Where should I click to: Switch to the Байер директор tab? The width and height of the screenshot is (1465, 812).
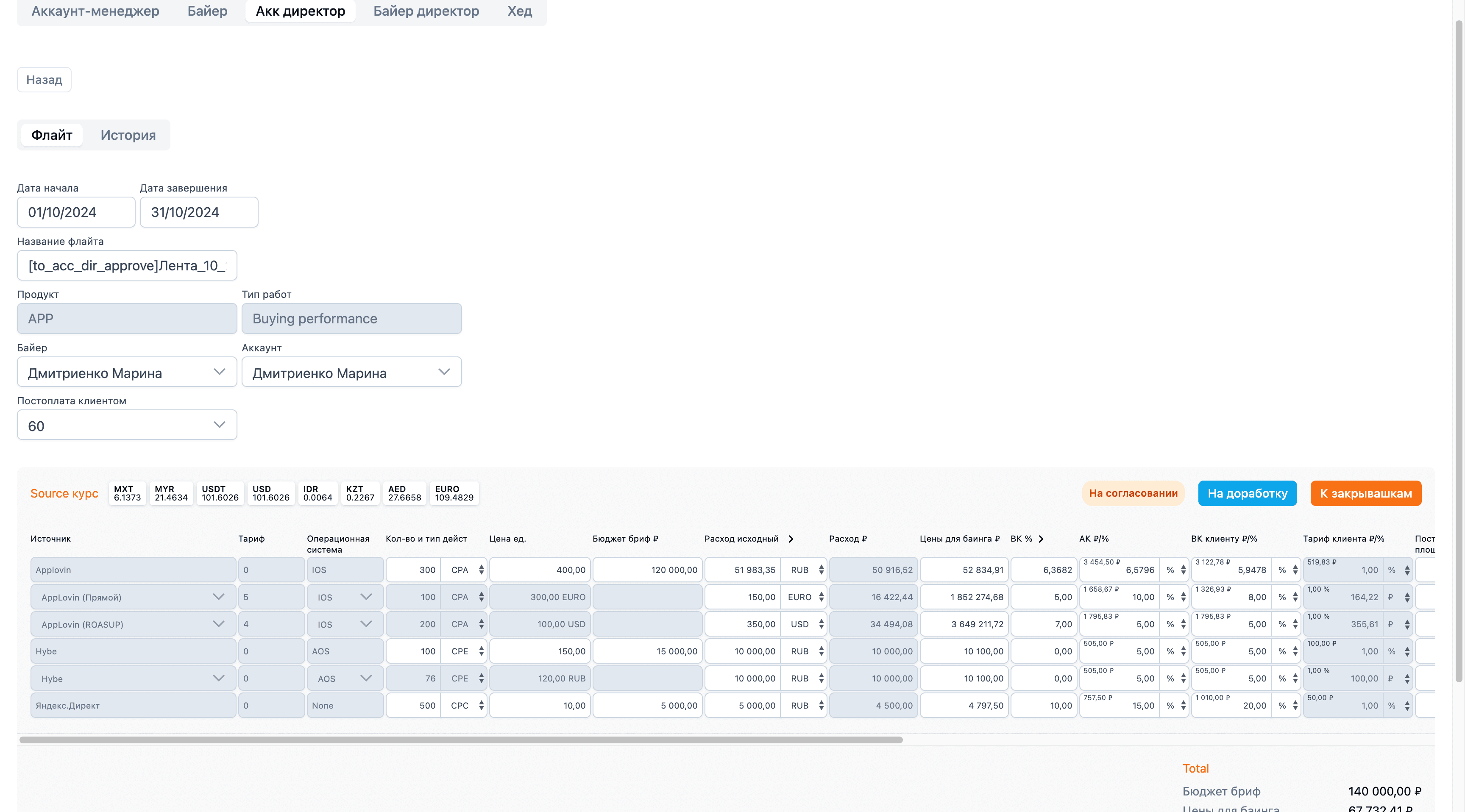click(426, 11)
